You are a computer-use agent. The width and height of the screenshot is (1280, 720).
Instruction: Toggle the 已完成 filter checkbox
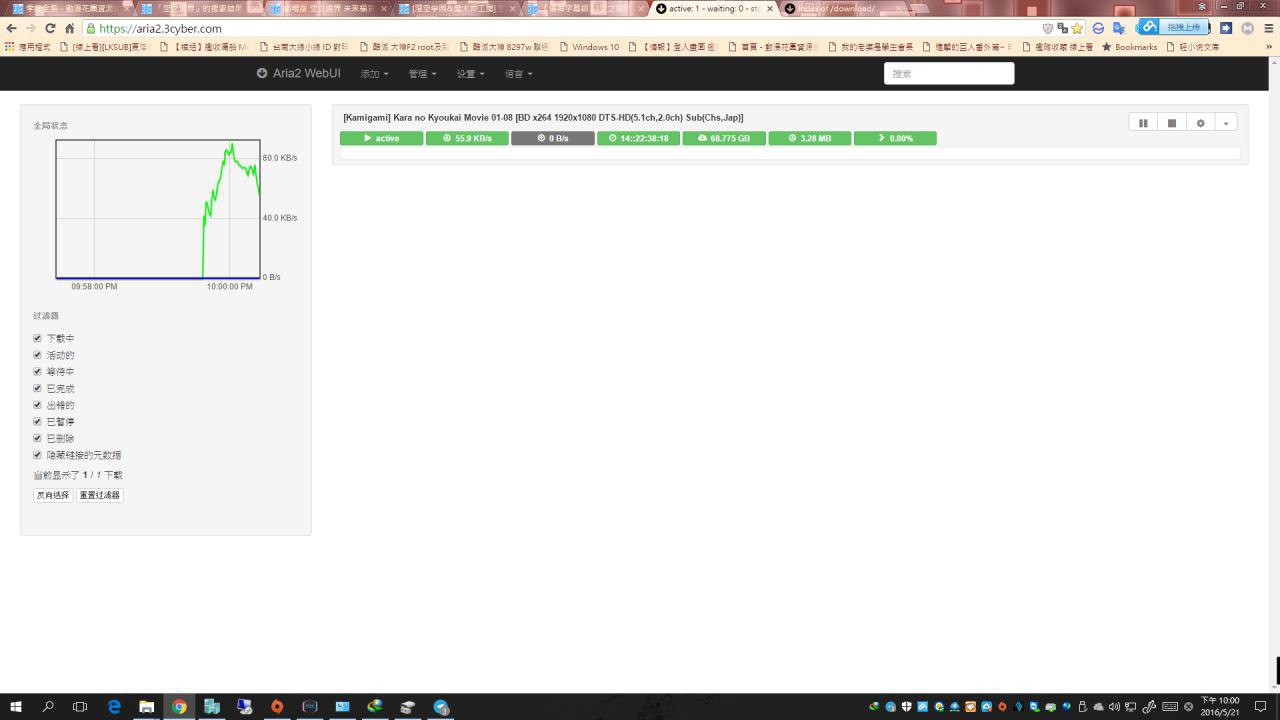pos(38,388)
